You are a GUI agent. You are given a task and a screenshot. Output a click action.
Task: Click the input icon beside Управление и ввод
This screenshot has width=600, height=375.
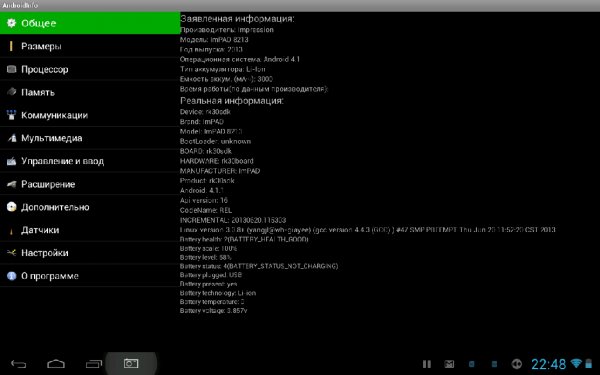(11, 161)
